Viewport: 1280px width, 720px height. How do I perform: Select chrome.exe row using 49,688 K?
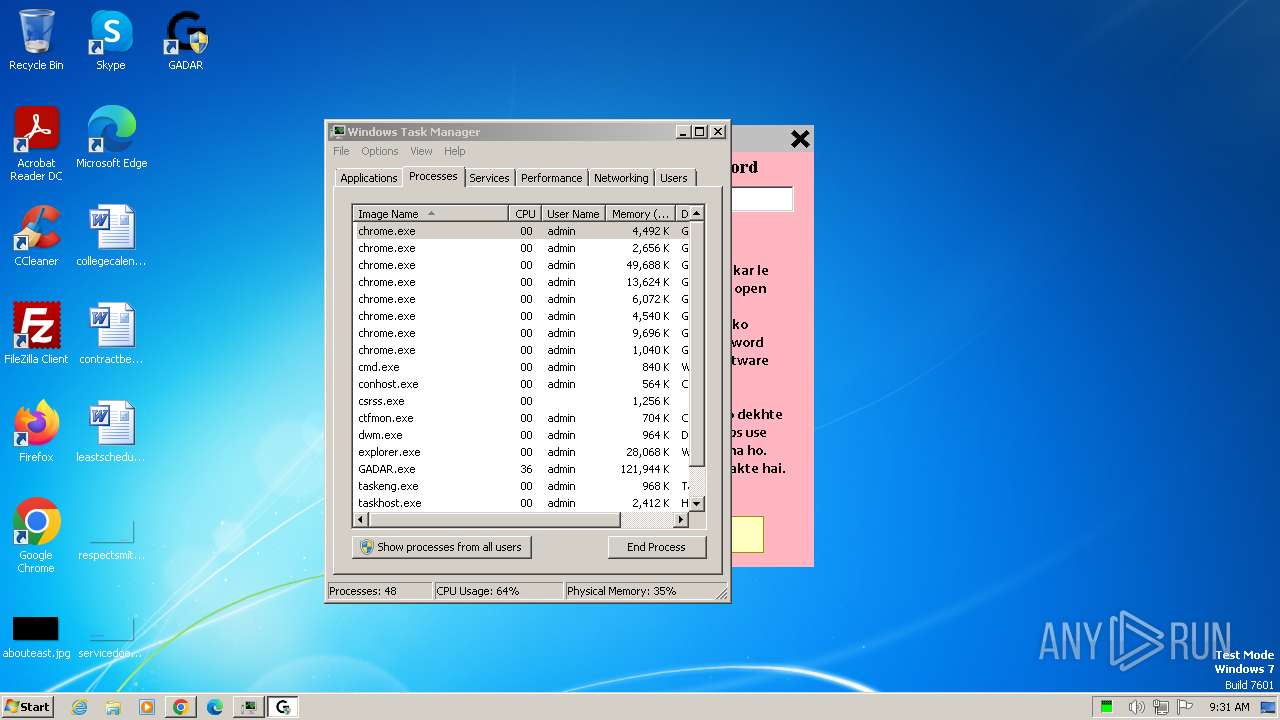pyautogui.click(x=521, y=265)
